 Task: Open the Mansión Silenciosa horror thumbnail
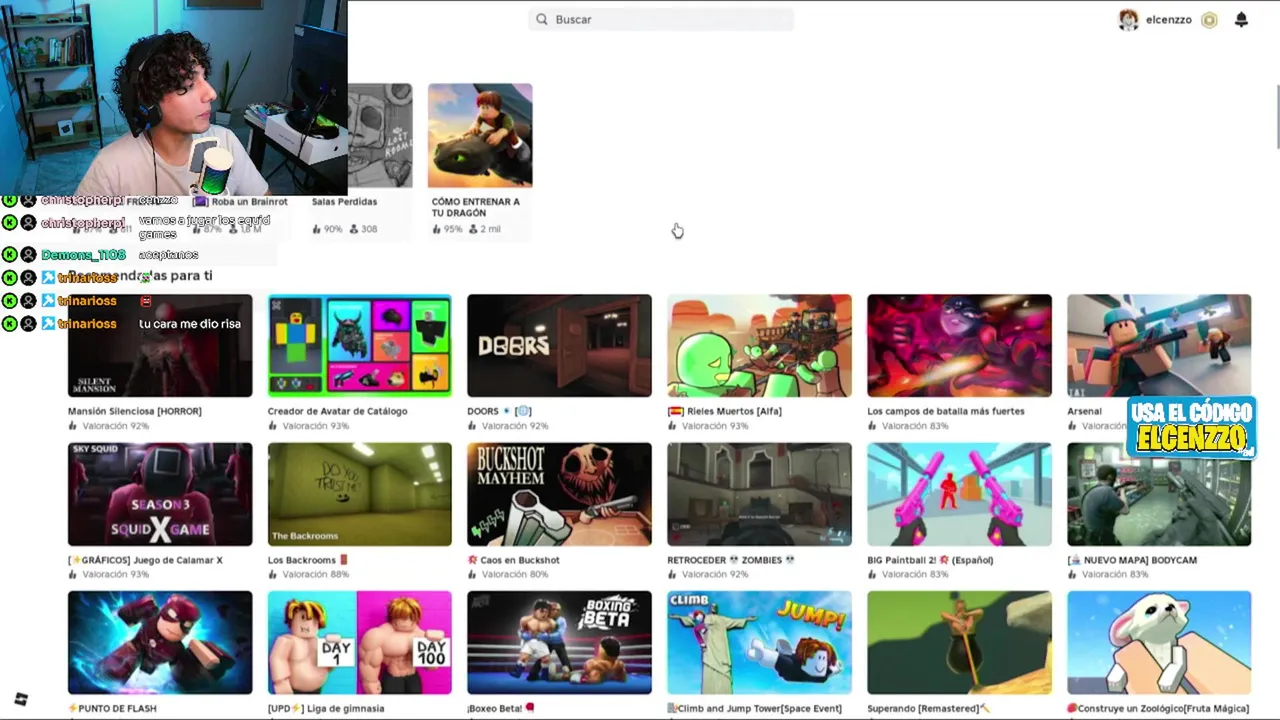(160, 345)
